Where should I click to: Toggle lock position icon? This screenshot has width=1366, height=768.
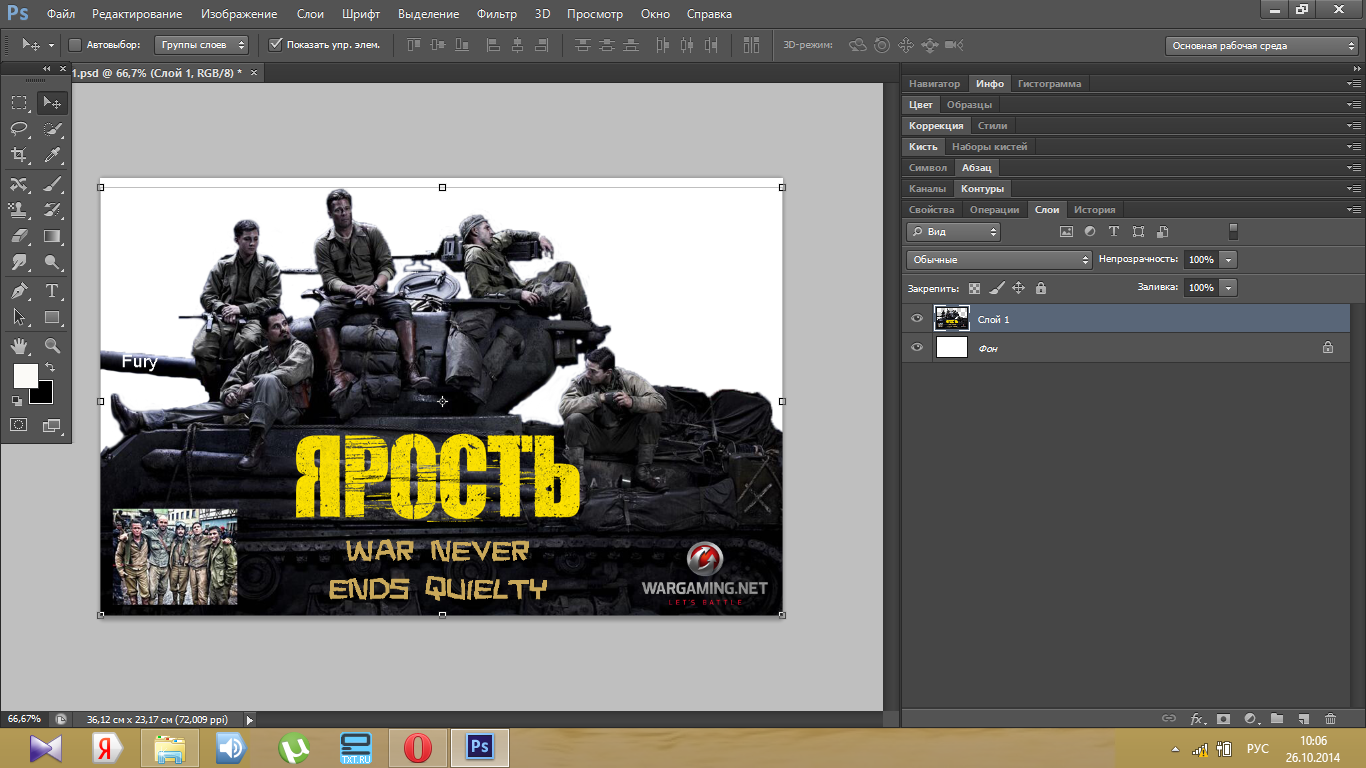(1018, 288)
